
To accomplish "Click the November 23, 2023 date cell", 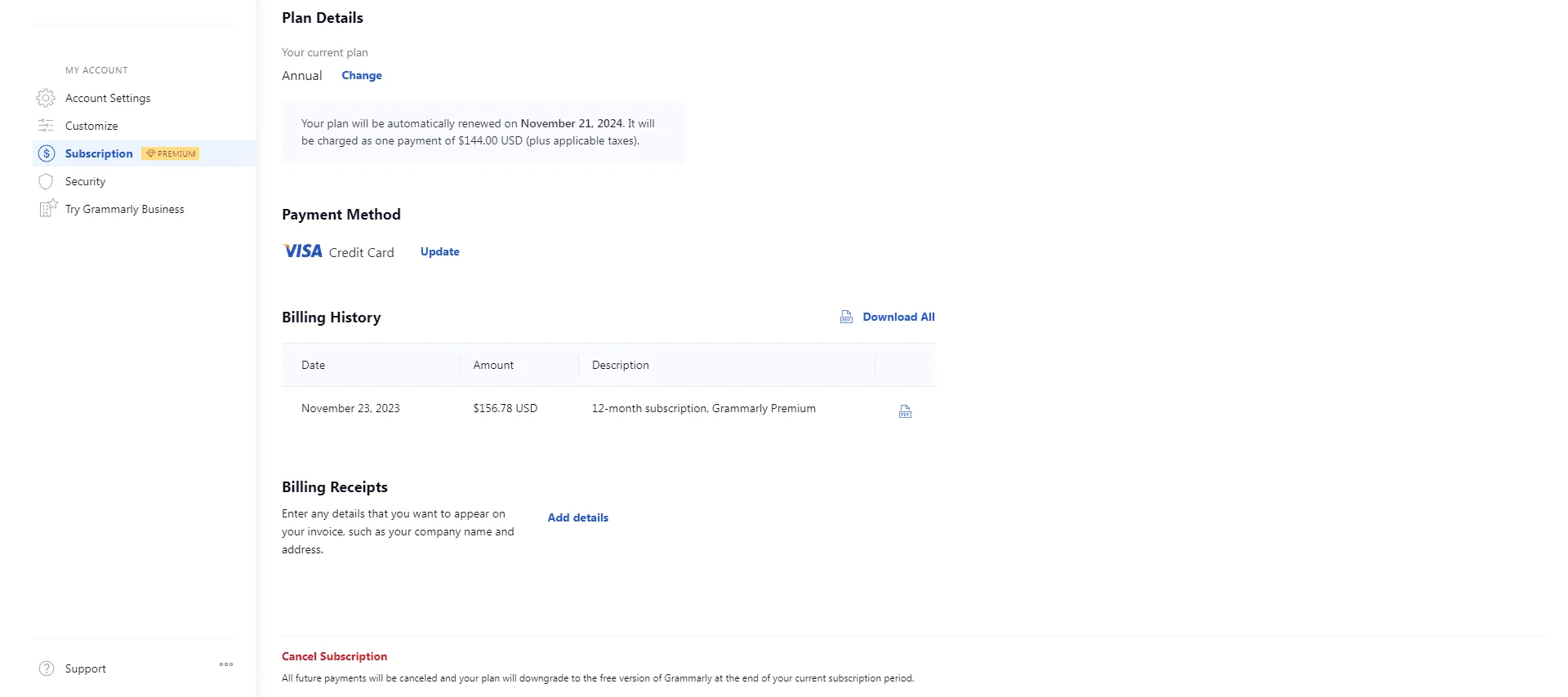I will coord(350,408).
